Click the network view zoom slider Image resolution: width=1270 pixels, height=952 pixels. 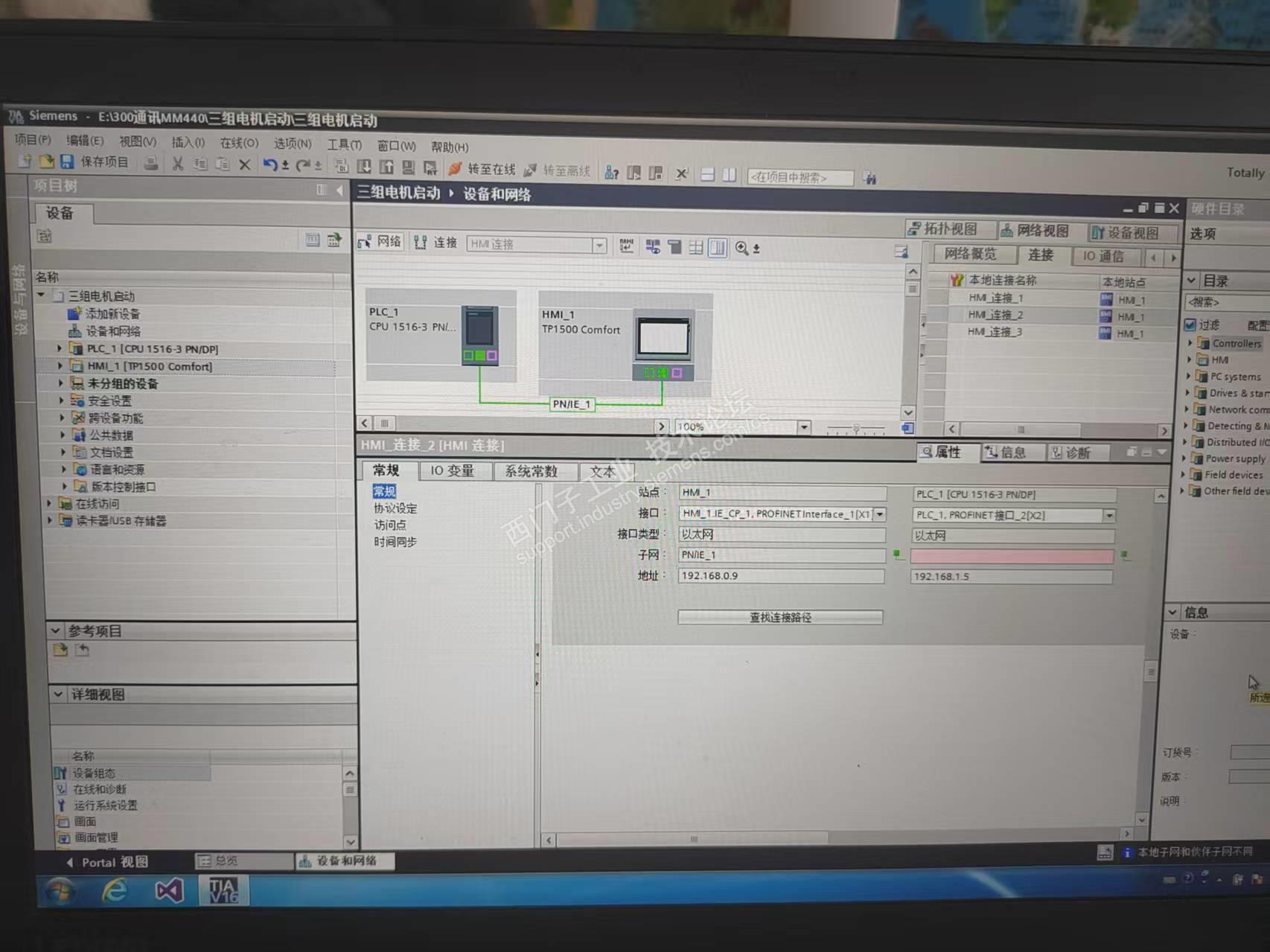pyautogui.click(x=856, y=429)
